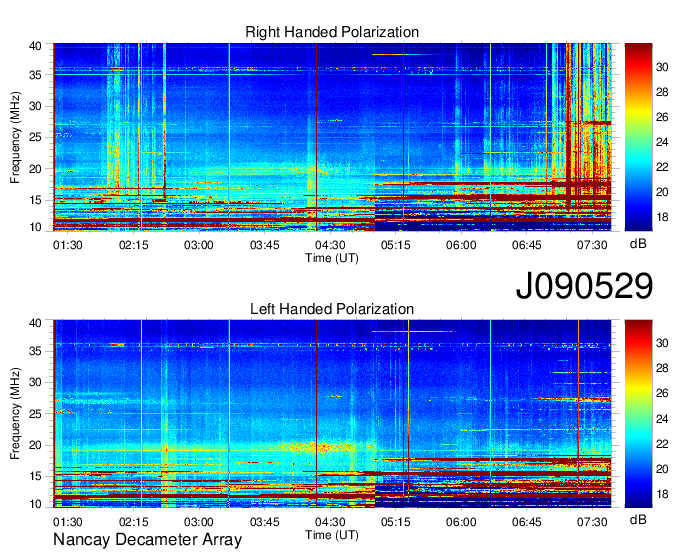Click the 18 dB tick on Left Handed color bar
The image size is (680, 552).
point(662,494)
